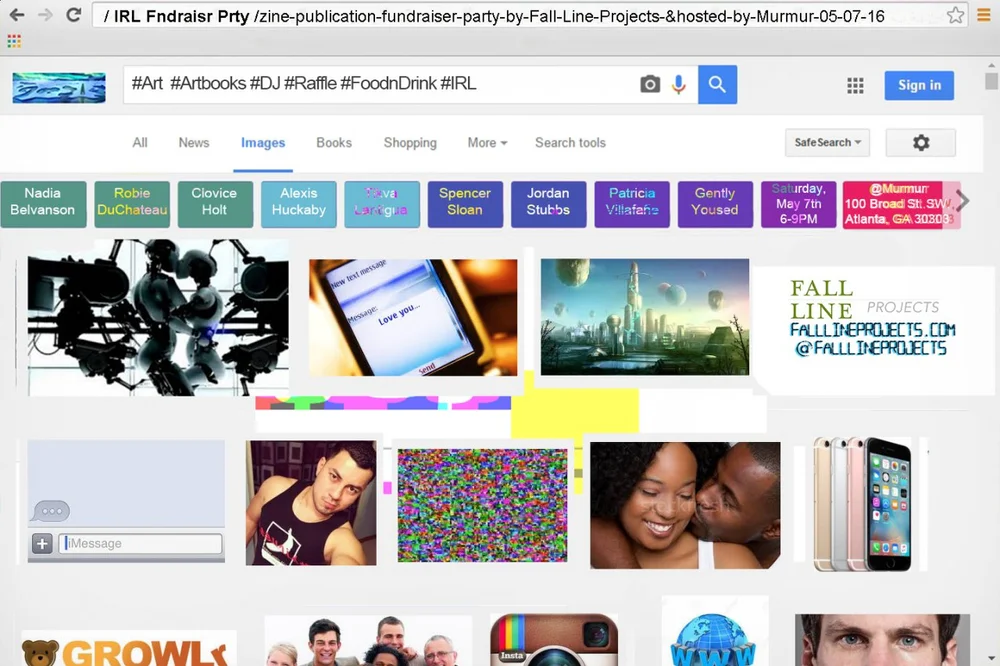Open the futuristic city landscape image

[x=645, y=316]
